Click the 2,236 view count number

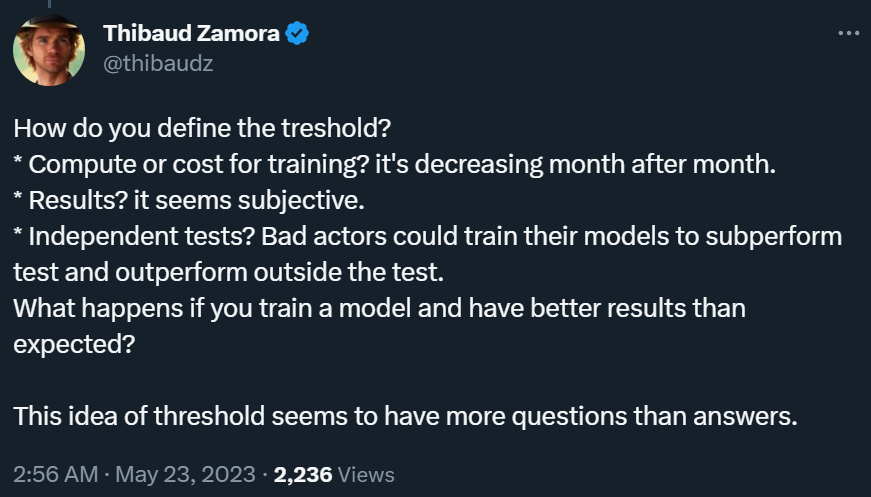[303, 475]
